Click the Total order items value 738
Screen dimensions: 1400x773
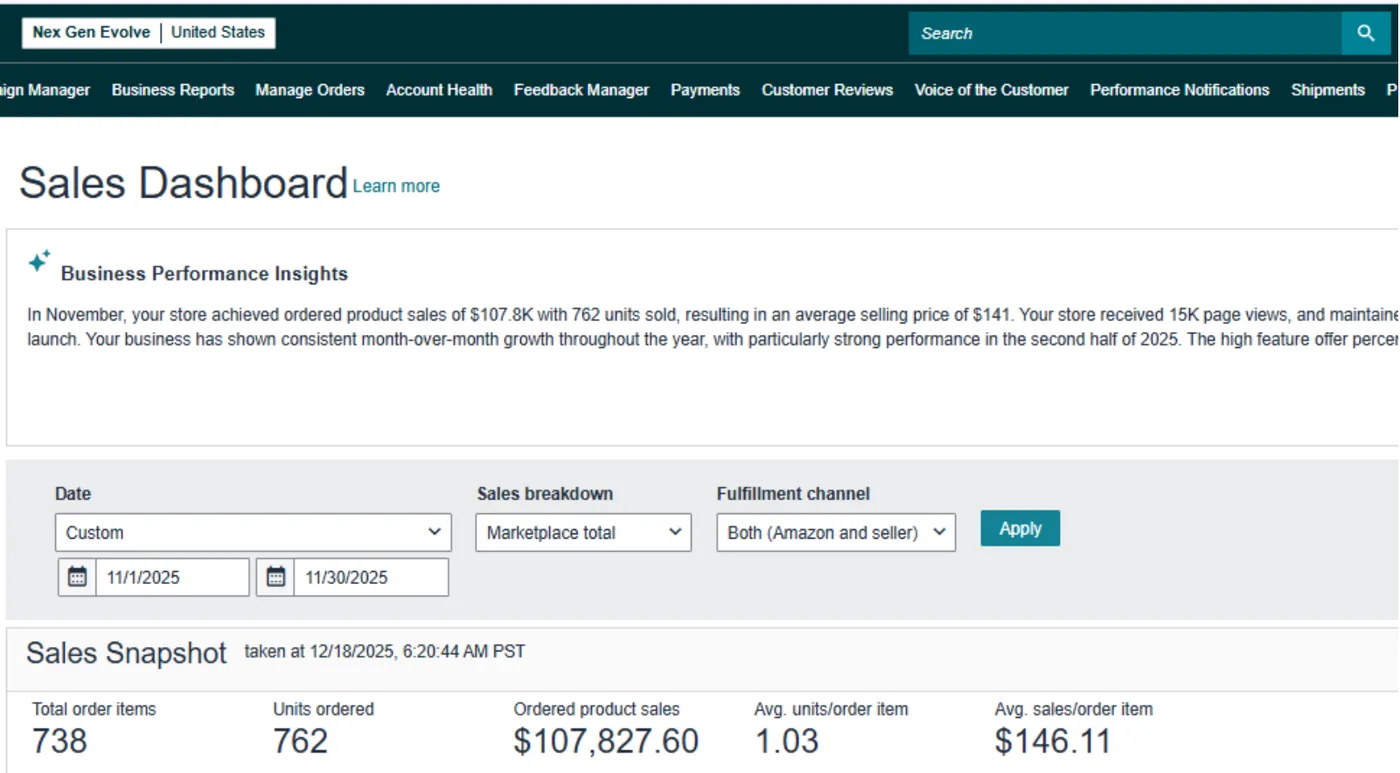point(60,741)
